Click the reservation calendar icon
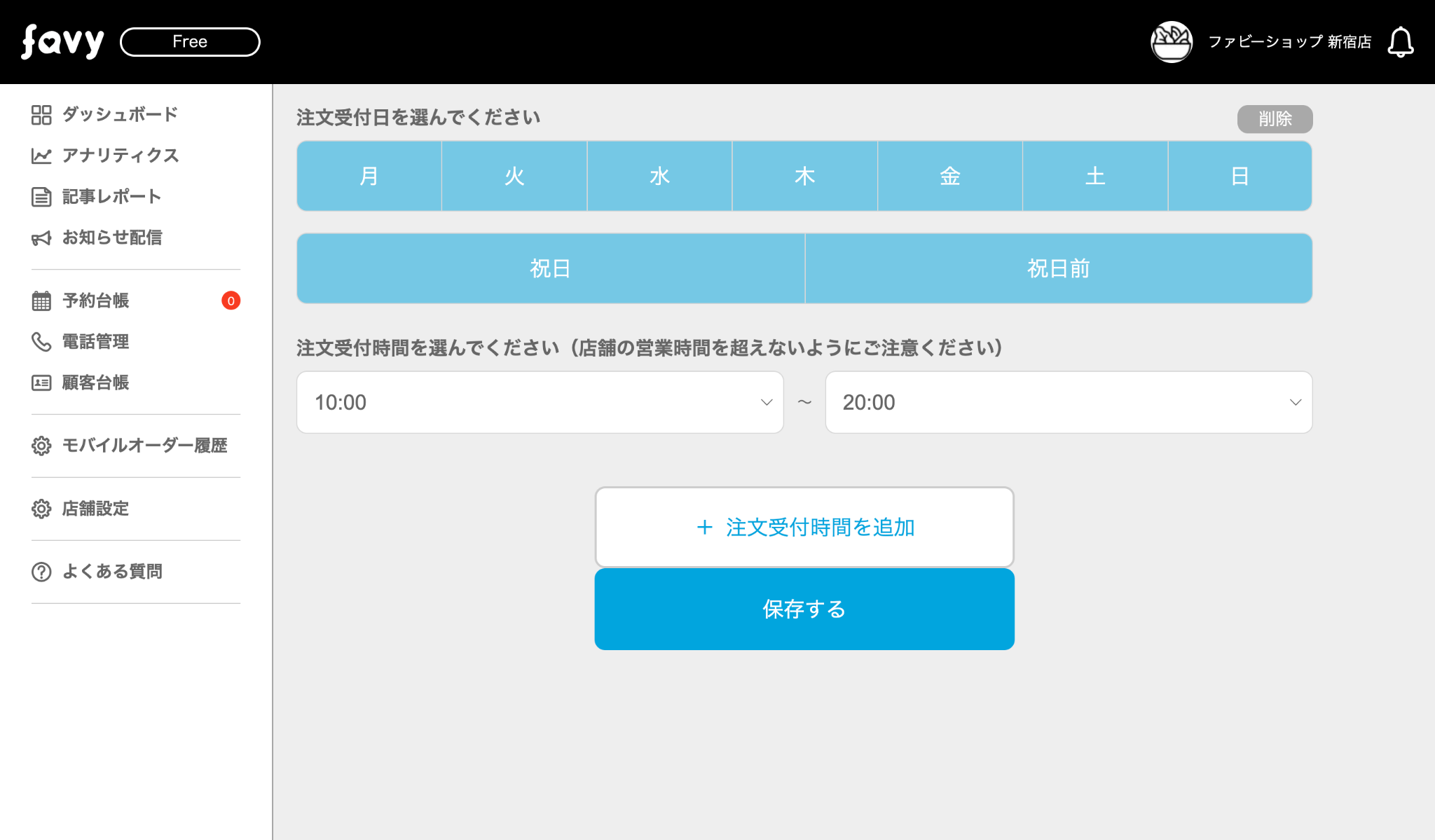Image resolution: width=1435 pixels, height=840 pixels. (41, 301)
